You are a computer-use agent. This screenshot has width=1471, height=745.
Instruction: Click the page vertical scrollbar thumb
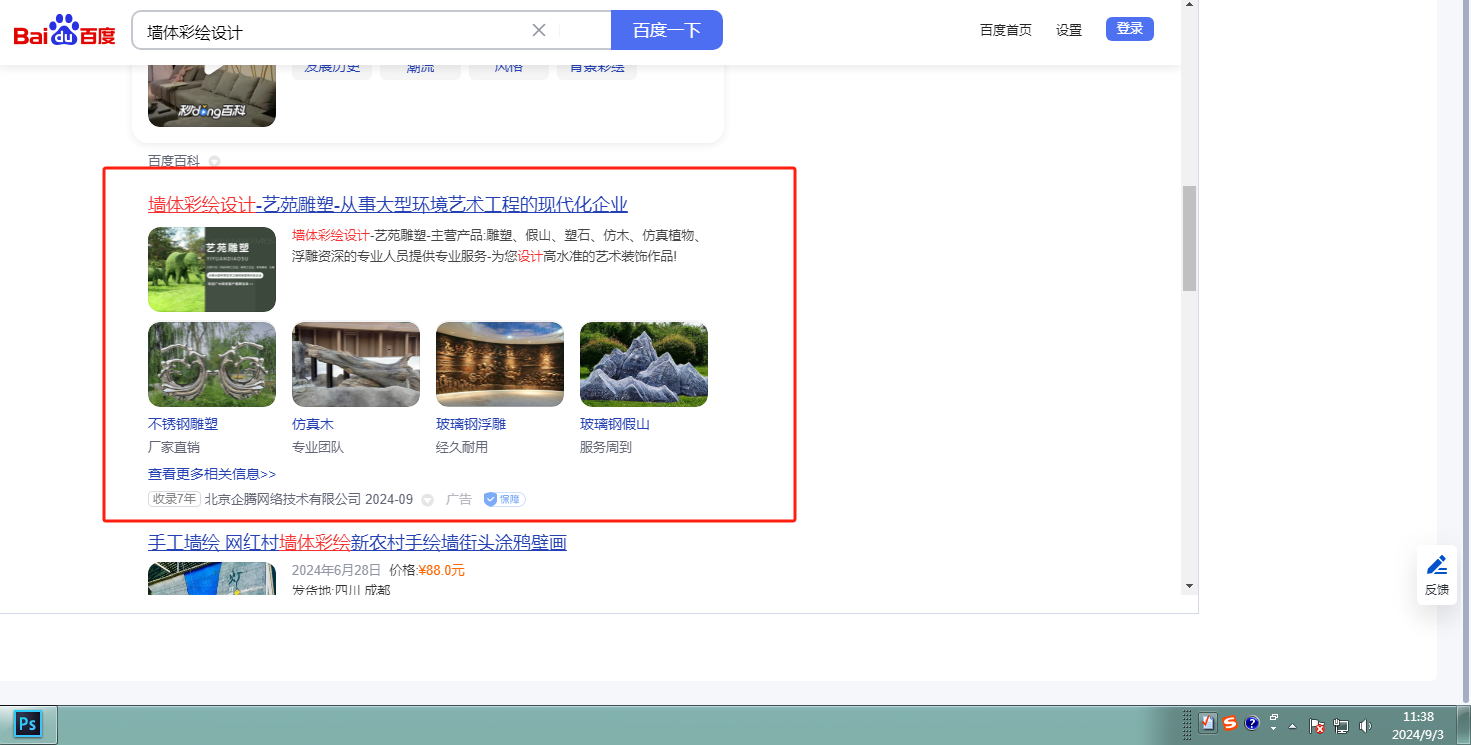[x=1189, y=238]
